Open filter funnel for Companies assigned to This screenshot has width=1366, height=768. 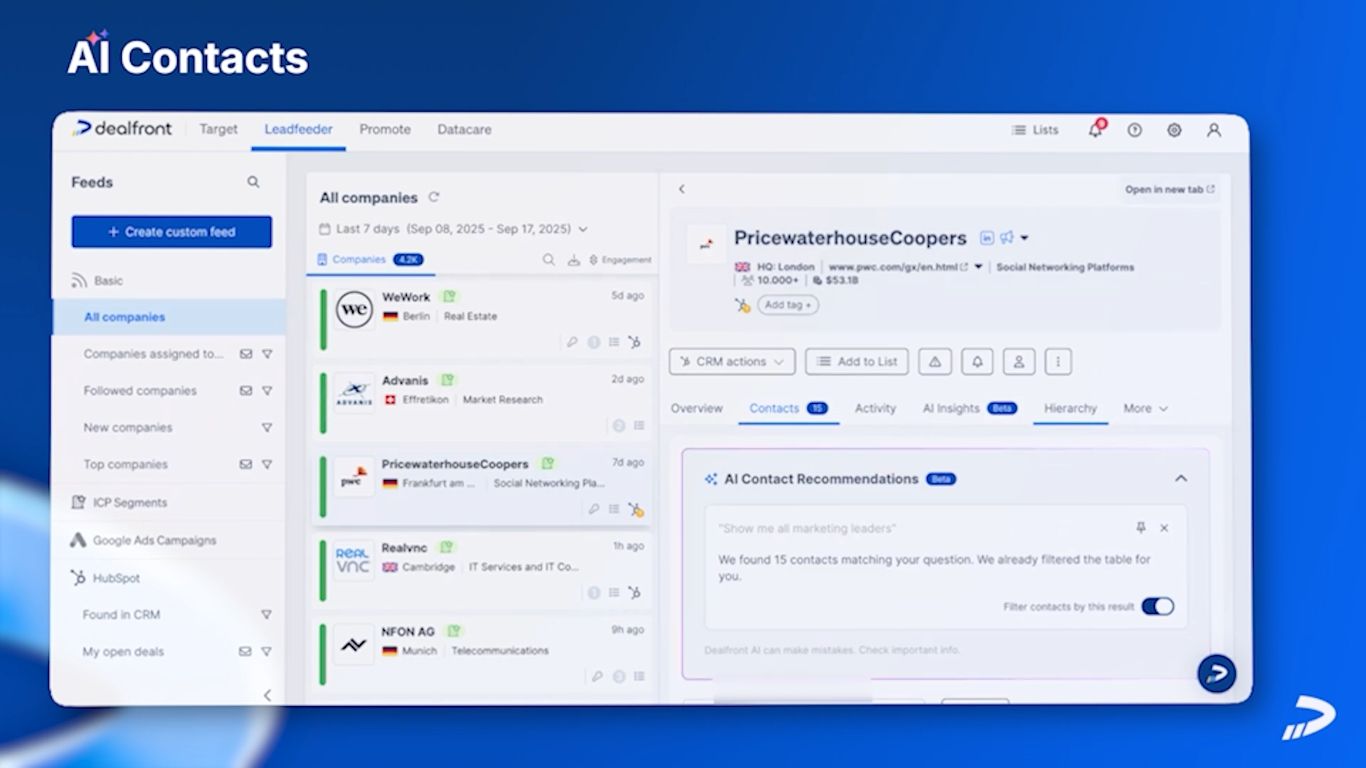coord(267,354)
